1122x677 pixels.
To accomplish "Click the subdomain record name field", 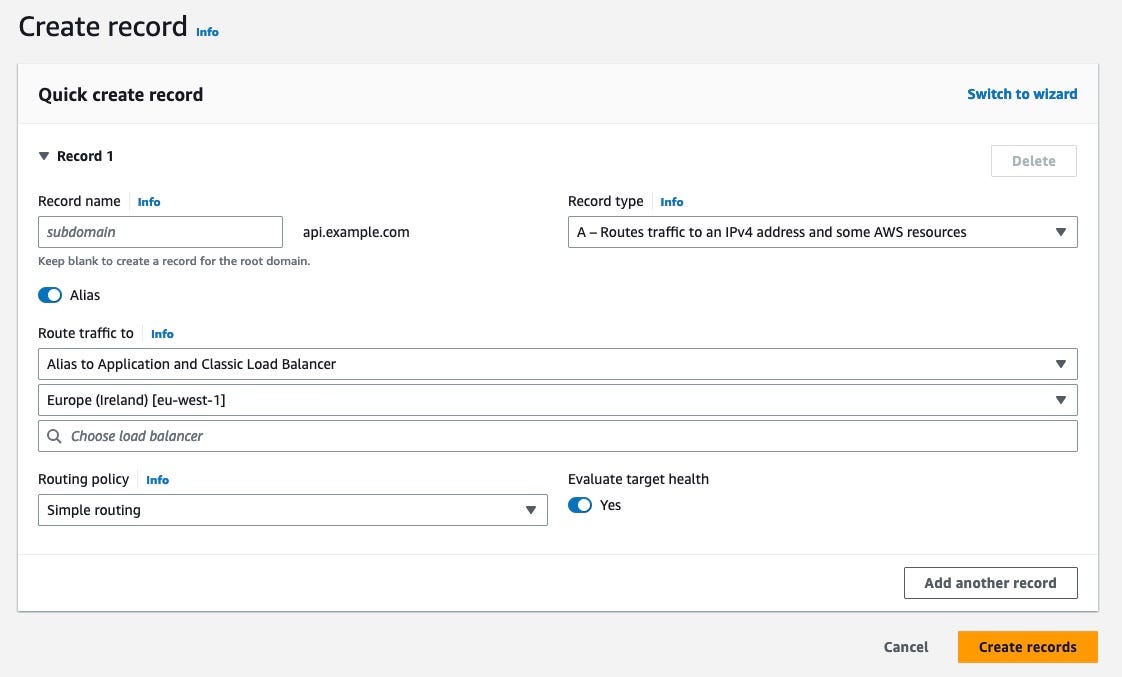I will tap(160, 231).
